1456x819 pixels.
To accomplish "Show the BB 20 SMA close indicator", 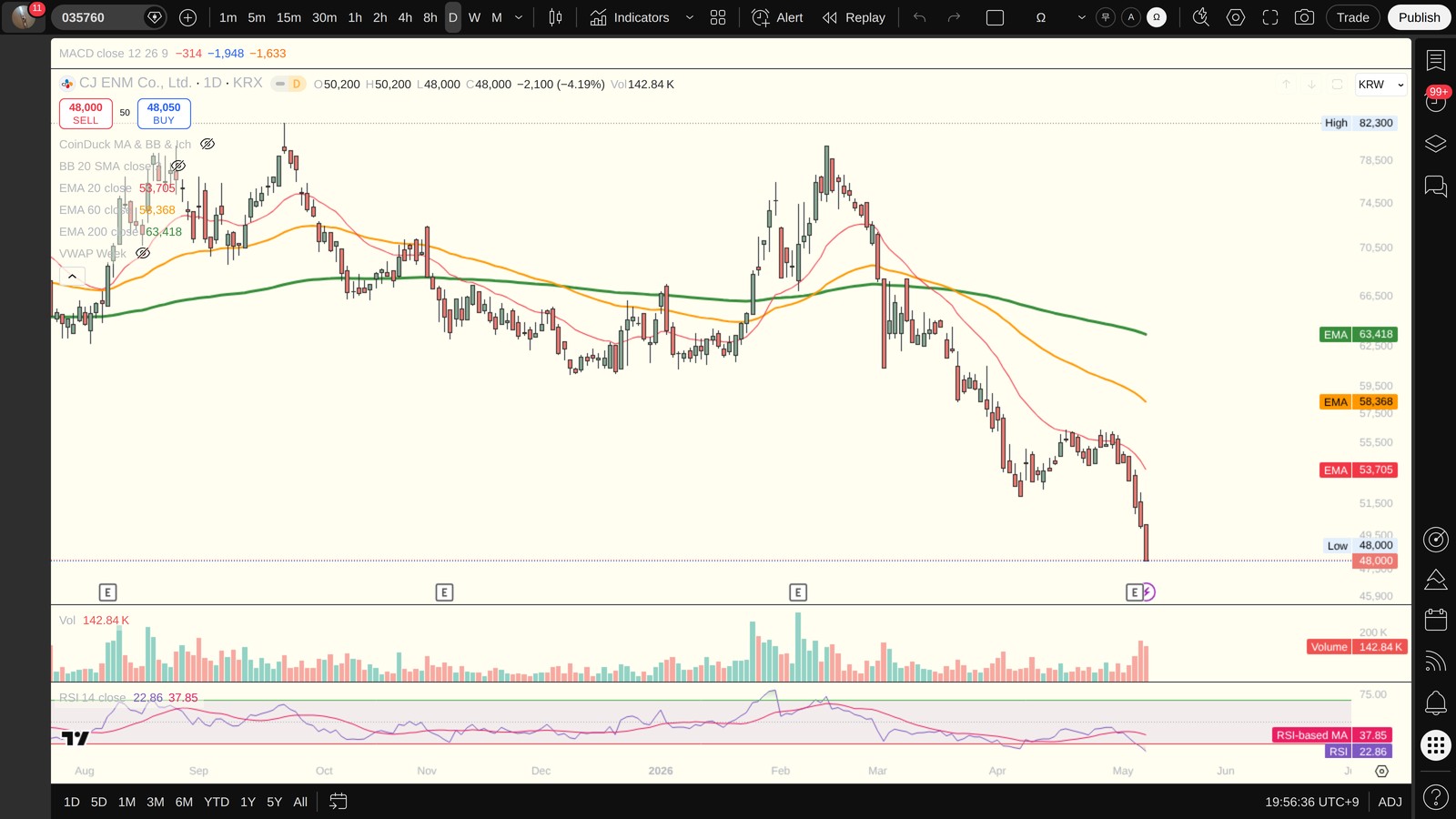I will (178, 166).
